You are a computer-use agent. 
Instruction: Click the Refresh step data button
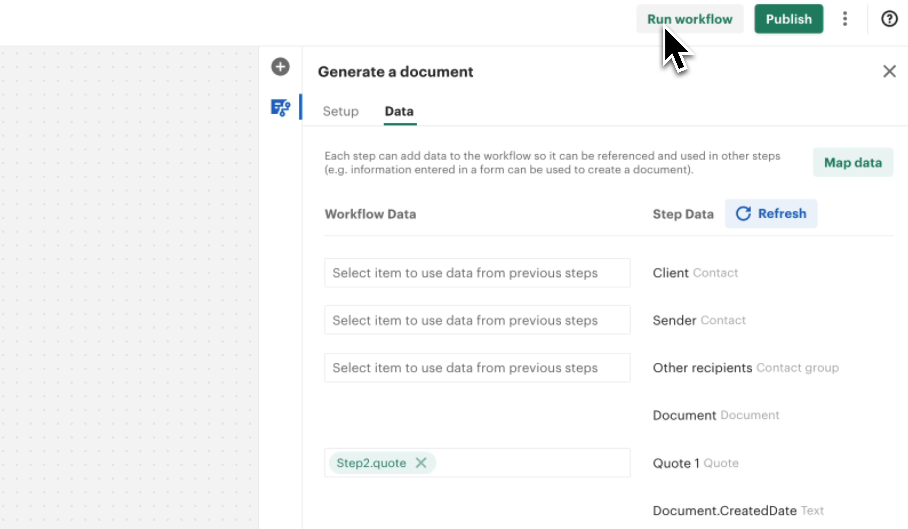pos(770,214)
